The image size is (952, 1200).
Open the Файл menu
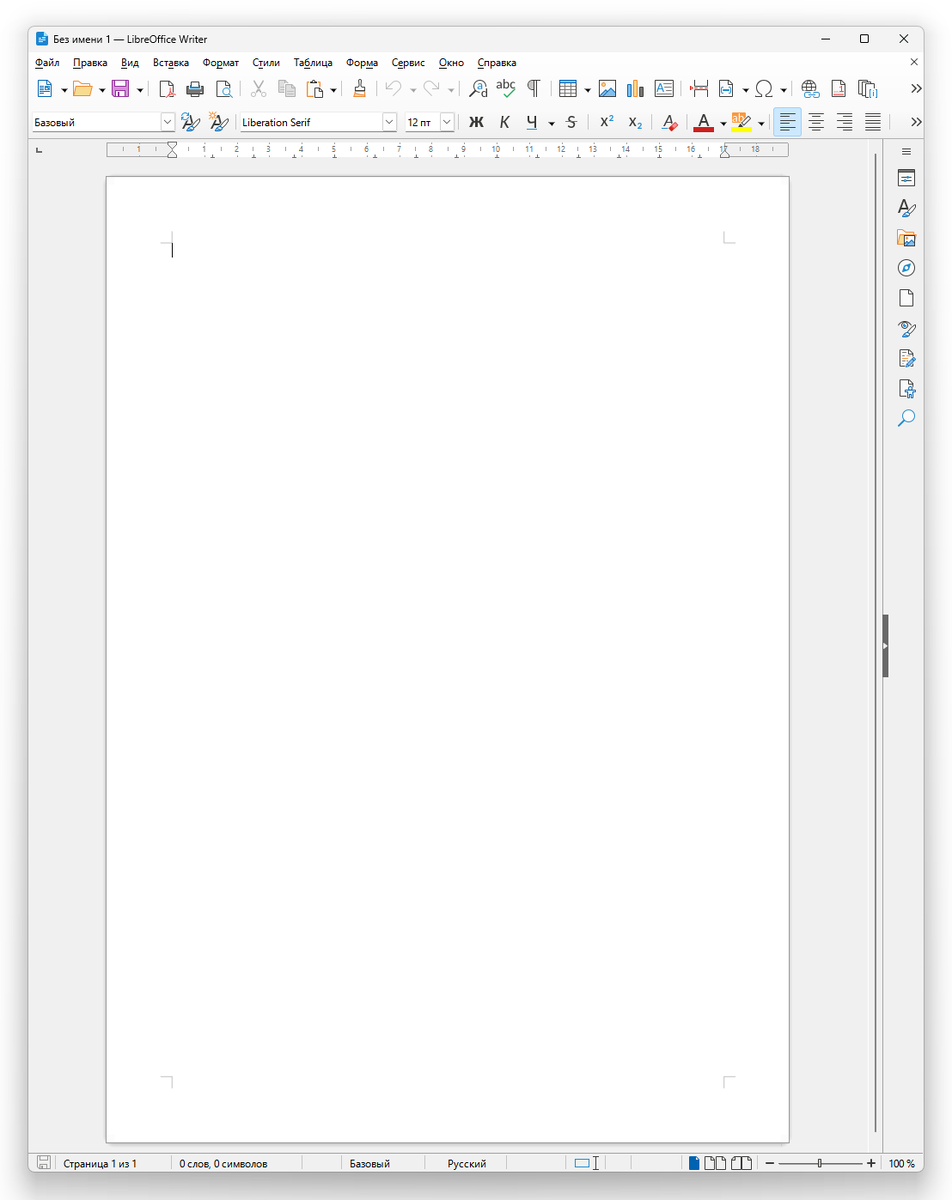point(47,62)
